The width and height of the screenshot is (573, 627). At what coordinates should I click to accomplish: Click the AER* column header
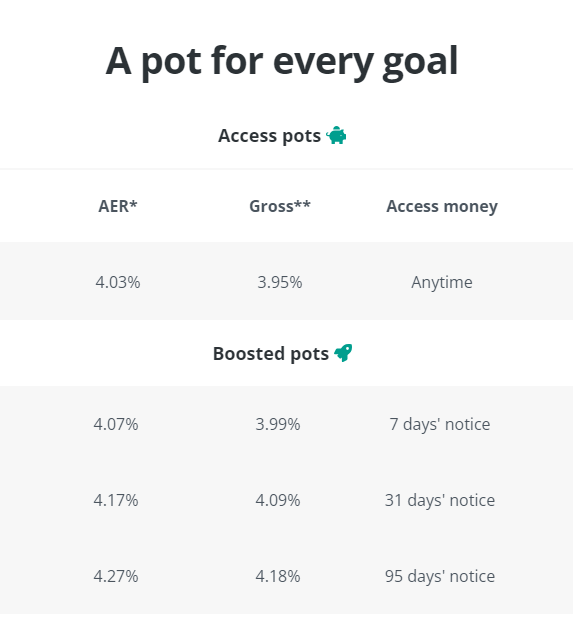tap(118, 206)
